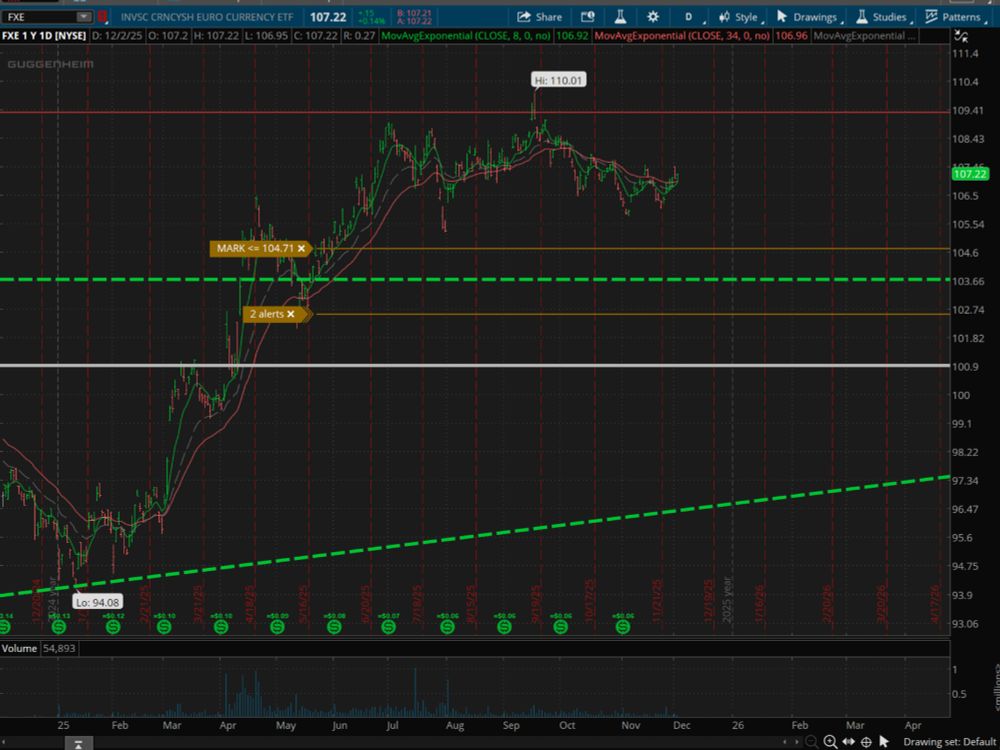Select the 2 alerts label
The width and height of the screenshot is (1000, 750).
tap(267, 314)
